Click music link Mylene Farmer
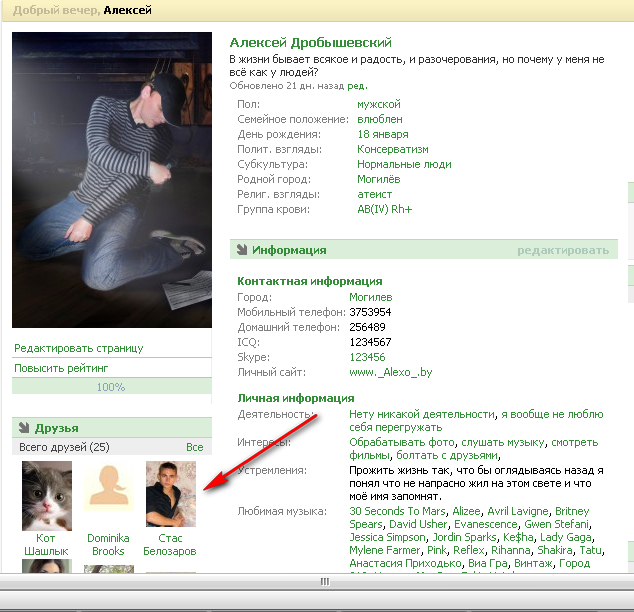 click(385, 550)
